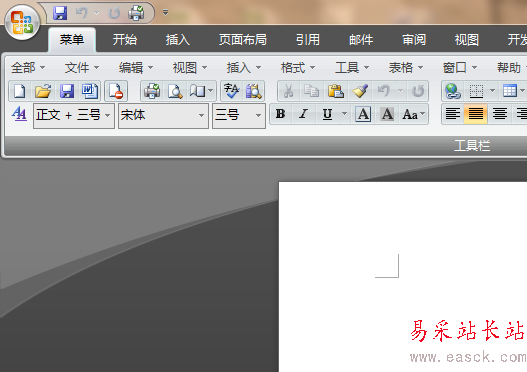Open 插入 ribbon tab
The height and width of the screenshot is (372, 527).
tap(178, 40)
